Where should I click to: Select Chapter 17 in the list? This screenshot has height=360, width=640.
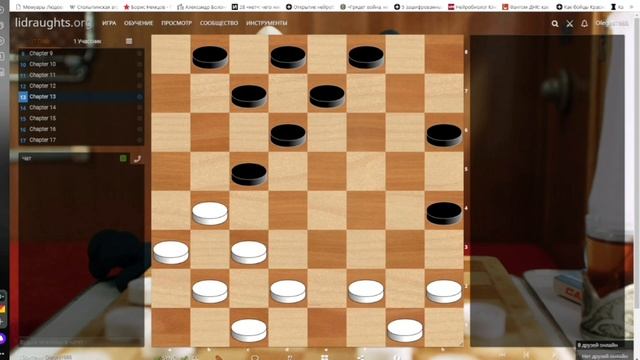[x=81, y=140]
